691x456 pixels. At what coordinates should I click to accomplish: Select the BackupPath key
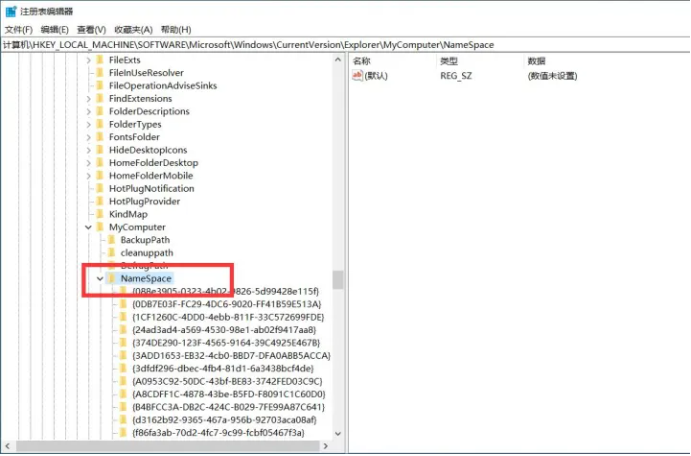145,240
